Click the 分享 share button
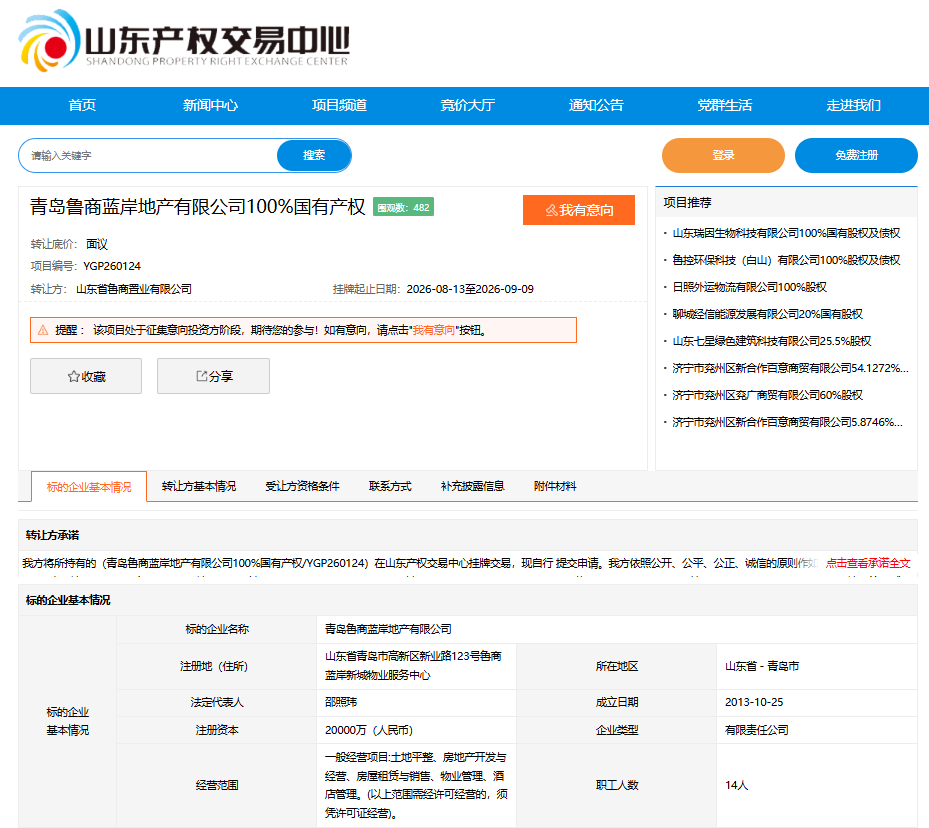 [213, 376]
